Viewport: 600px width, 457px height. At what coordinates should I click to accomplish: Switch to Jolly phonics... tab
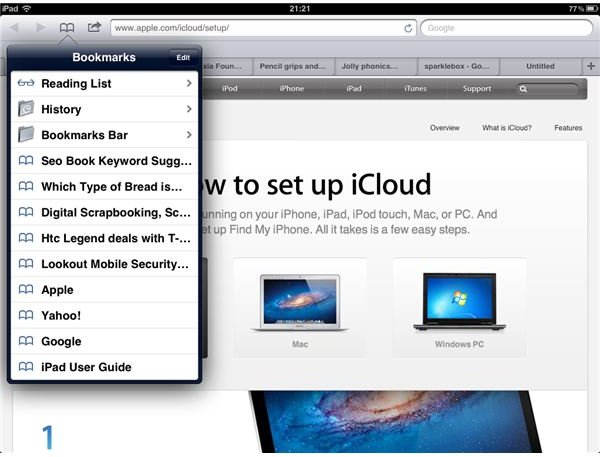[375, 66]
